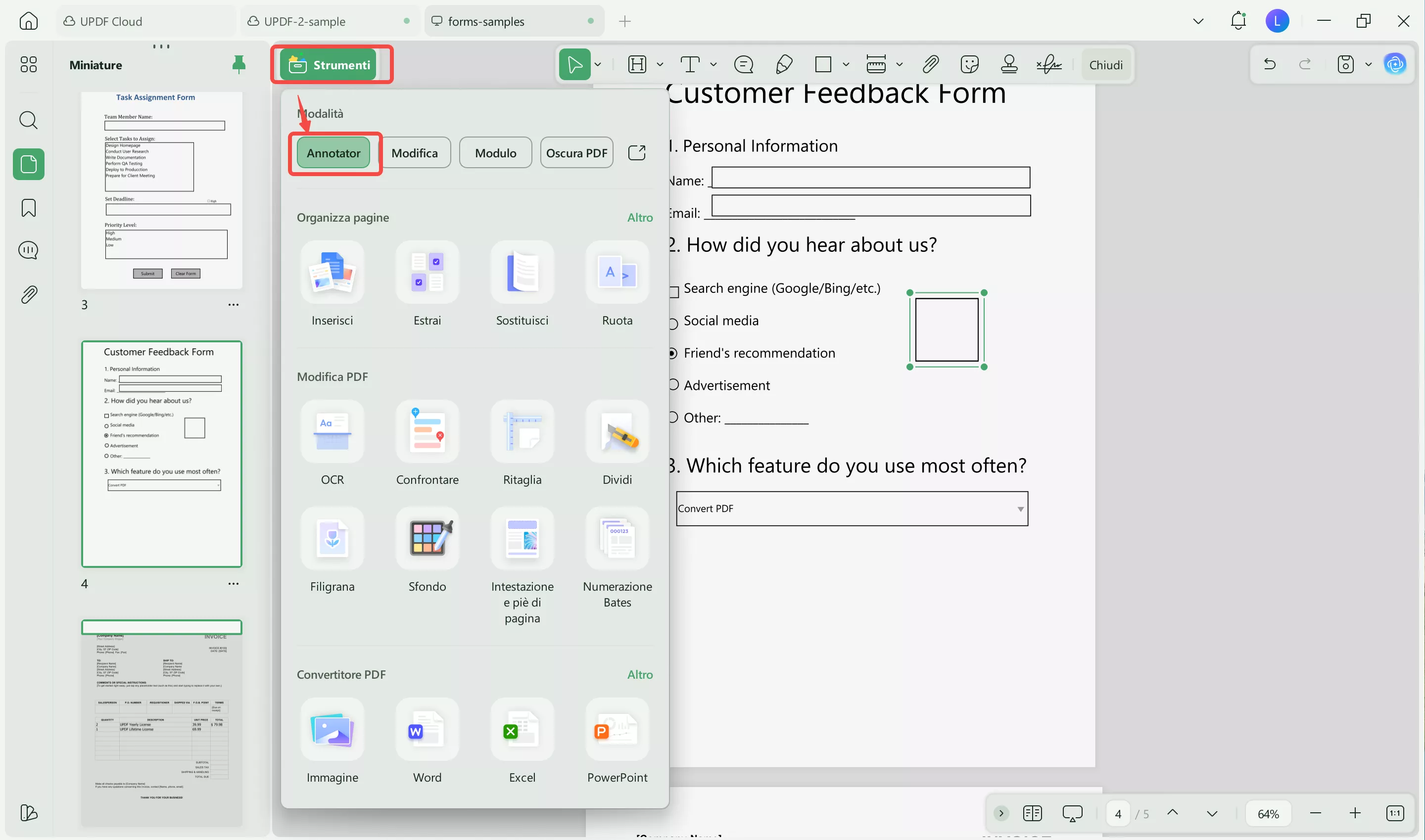Switch to the UPDF-2-sample tab
1425x840 pixels.
[x=305, y=21]
